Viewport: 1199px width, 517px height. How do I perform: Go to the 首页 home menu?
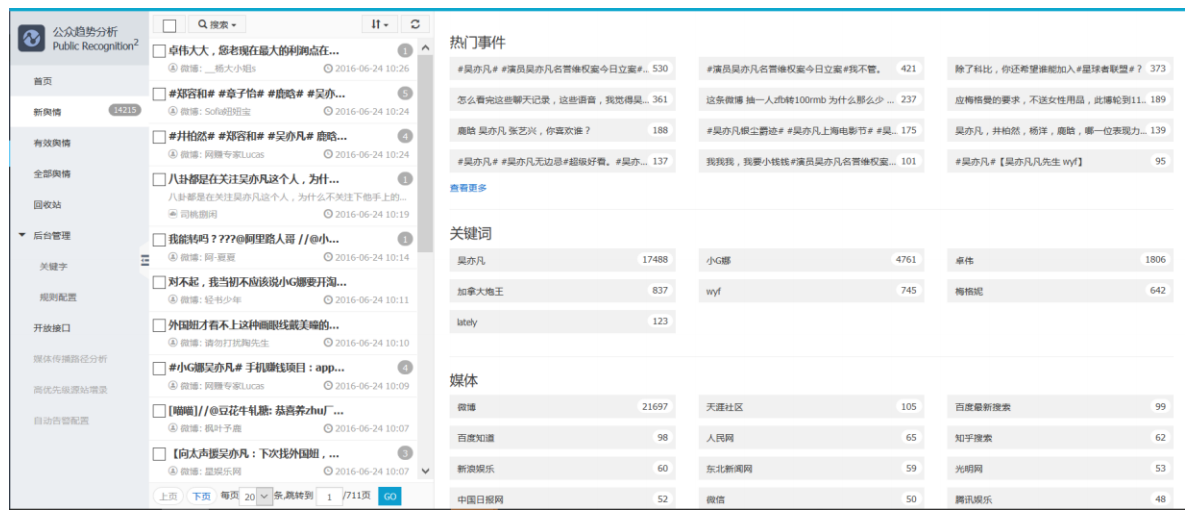coord(43,81)
